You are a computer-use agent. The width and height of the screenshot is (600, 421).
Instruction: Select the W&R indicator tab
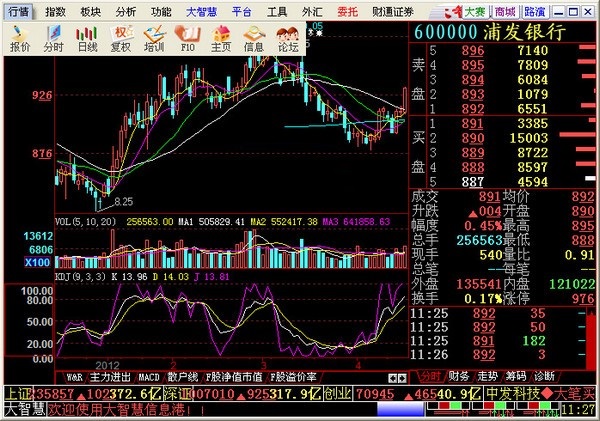click(x=74, y=377)
